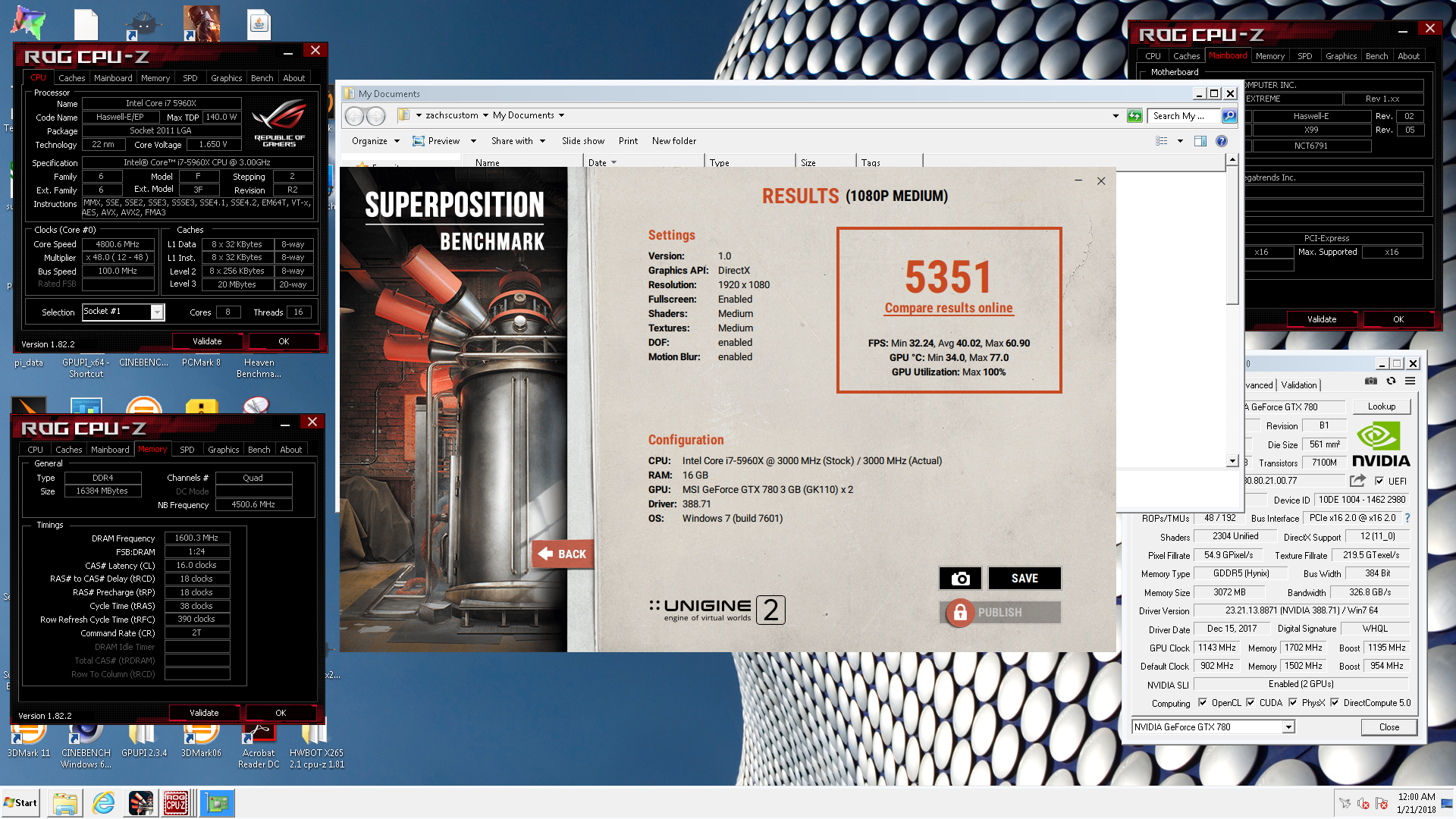
Task: Click the Bus Interface question mark
Action: coord(1407,518)
